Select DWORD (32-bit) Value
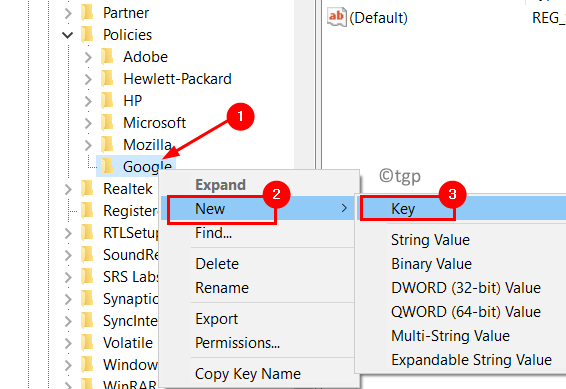 point(461,288)
